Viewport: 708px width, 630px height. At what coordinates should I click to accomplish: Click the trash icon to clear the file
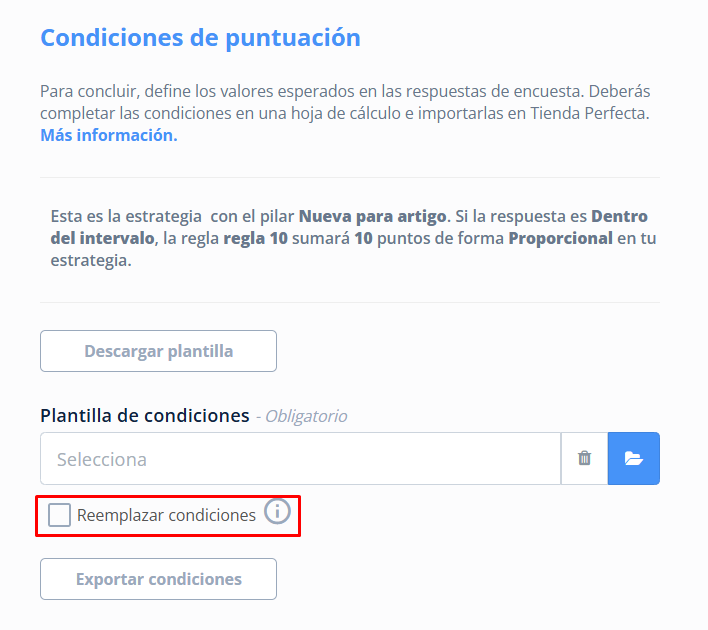click(584, 458)
